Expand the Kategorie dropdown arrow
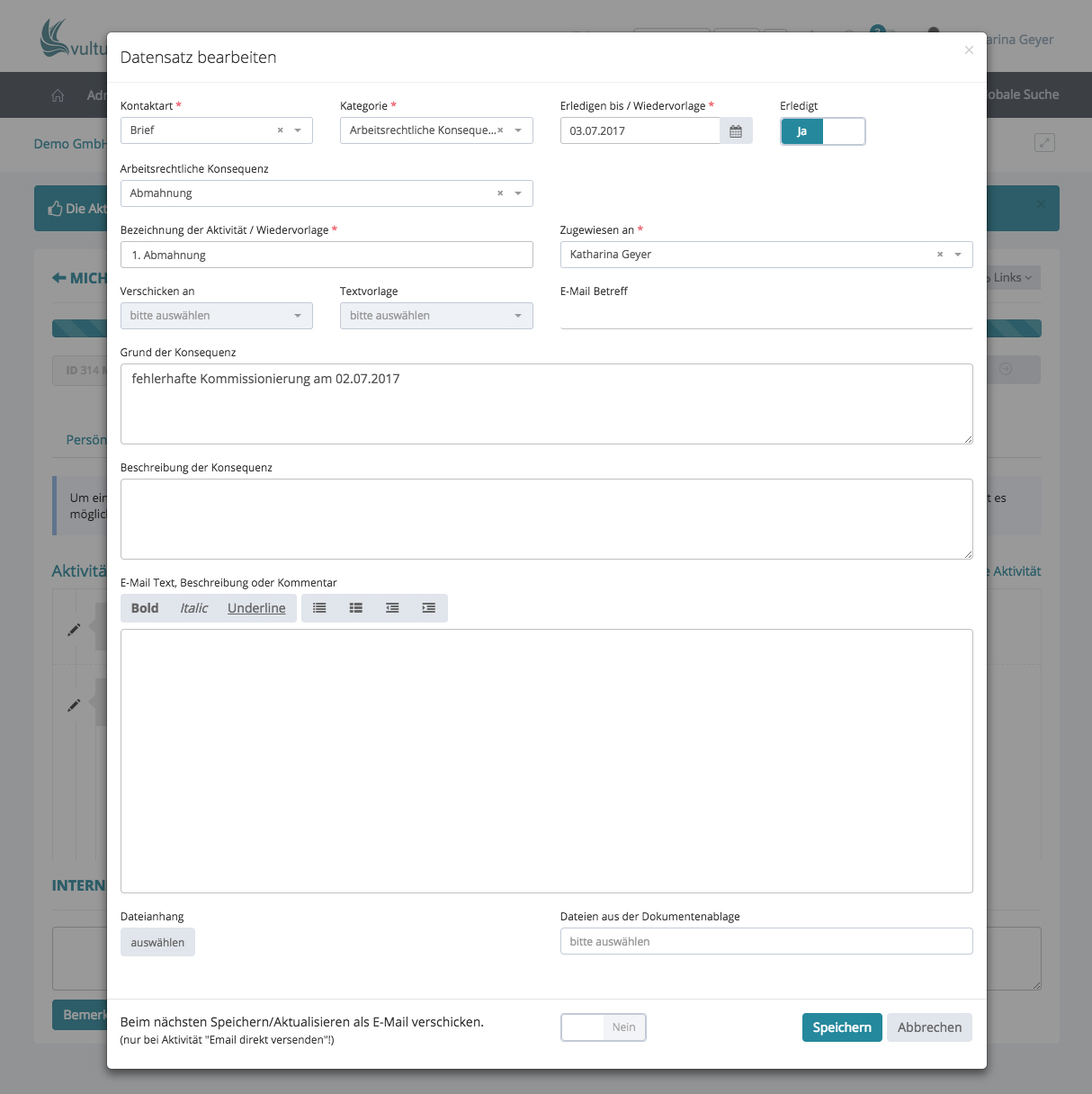The height and width of the screenshot is (1094, 1092). pos(518,130)
